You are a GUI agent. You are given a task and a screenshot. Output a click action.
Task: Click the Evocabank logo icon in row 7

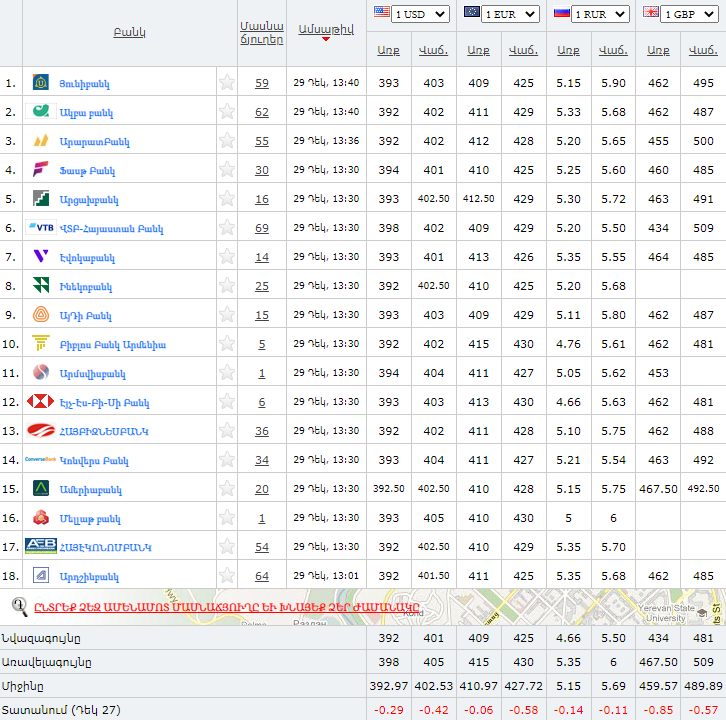[41, 256]
